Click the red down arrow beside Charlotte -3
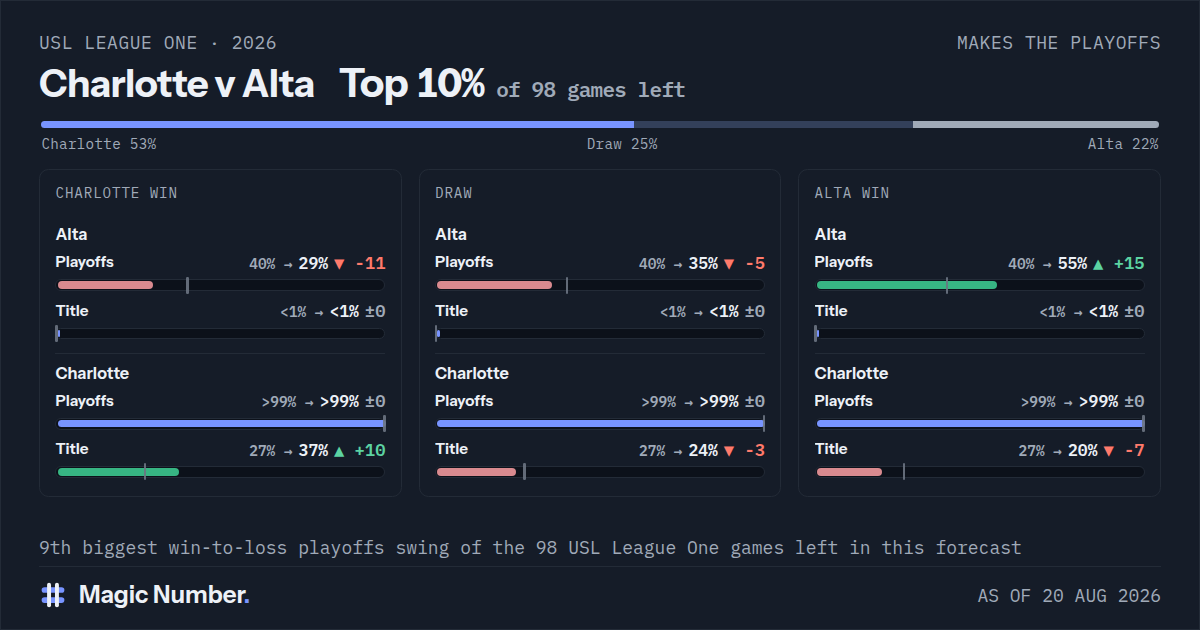The width and height of the screenshot is (1200, 630). [728, 451]
